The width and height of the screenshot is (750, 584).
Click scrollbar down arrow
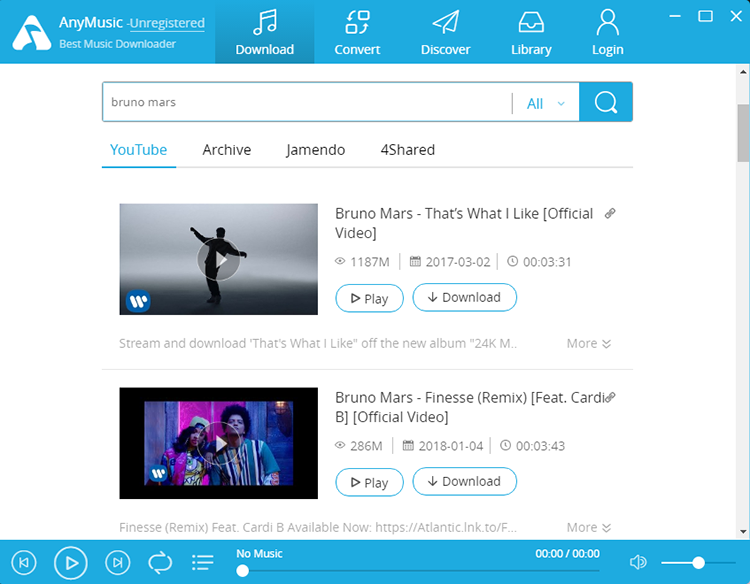743,531
